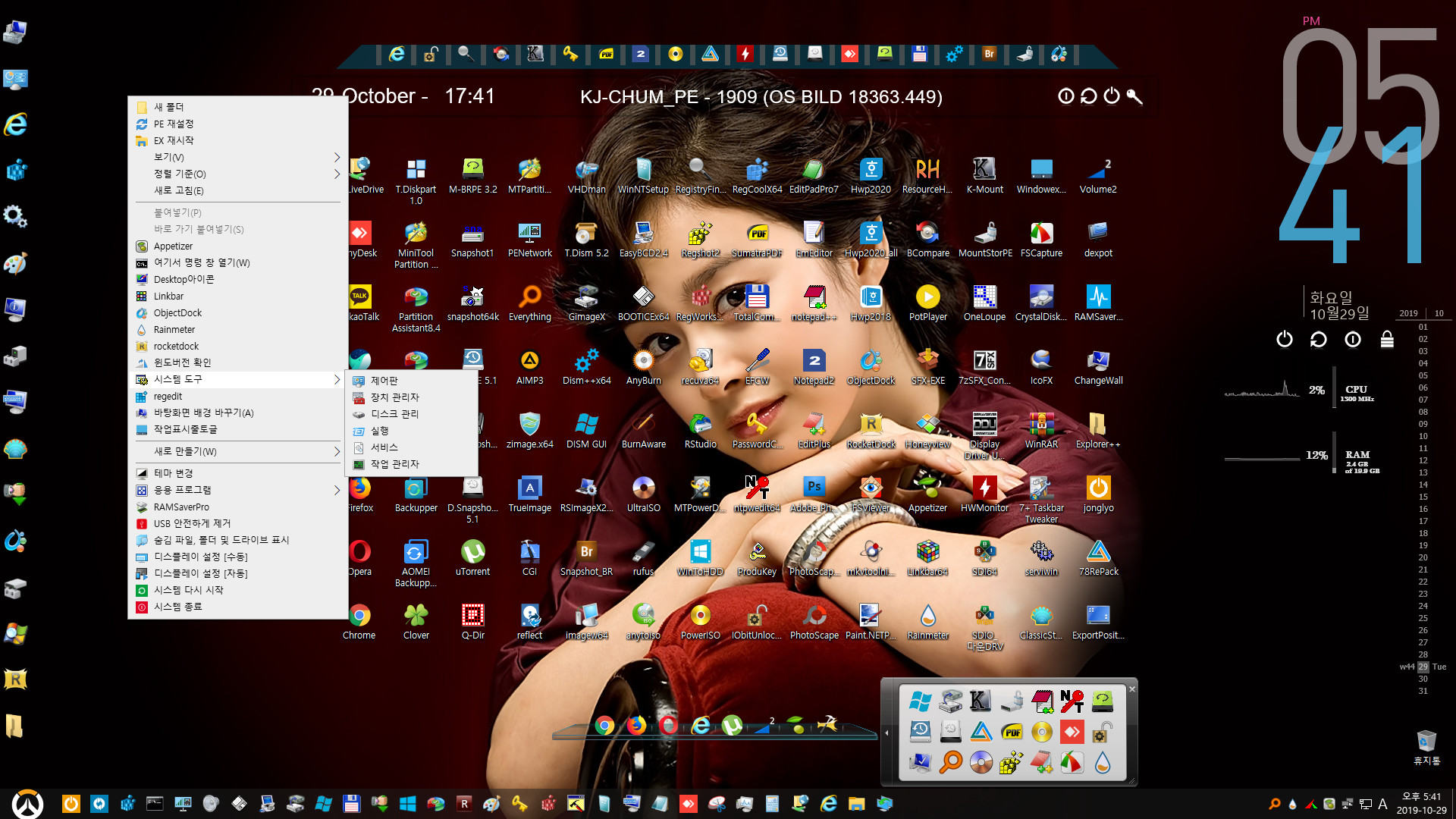Select 장치 관리자 in the submenu
Viewport: 1456px width, 819px height.
(412, 397)
